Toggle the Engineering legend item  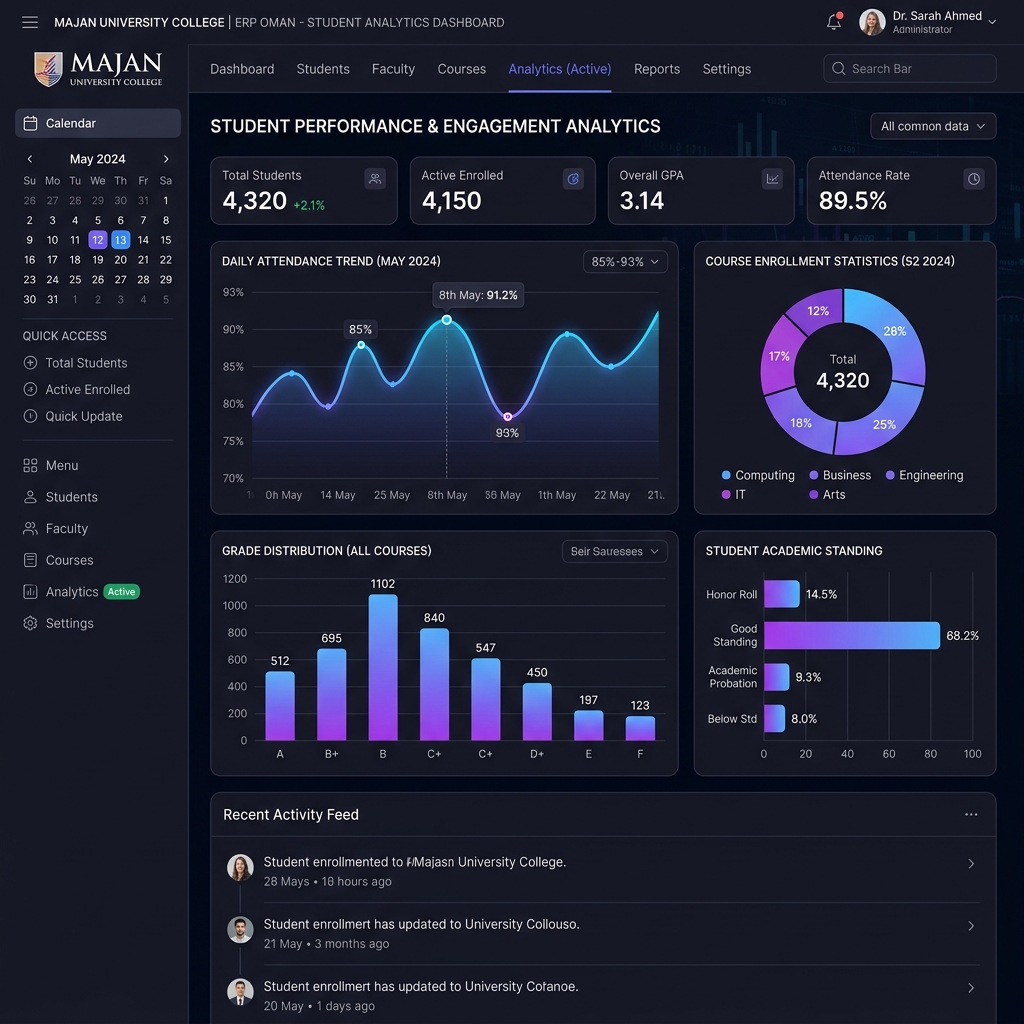924,475
